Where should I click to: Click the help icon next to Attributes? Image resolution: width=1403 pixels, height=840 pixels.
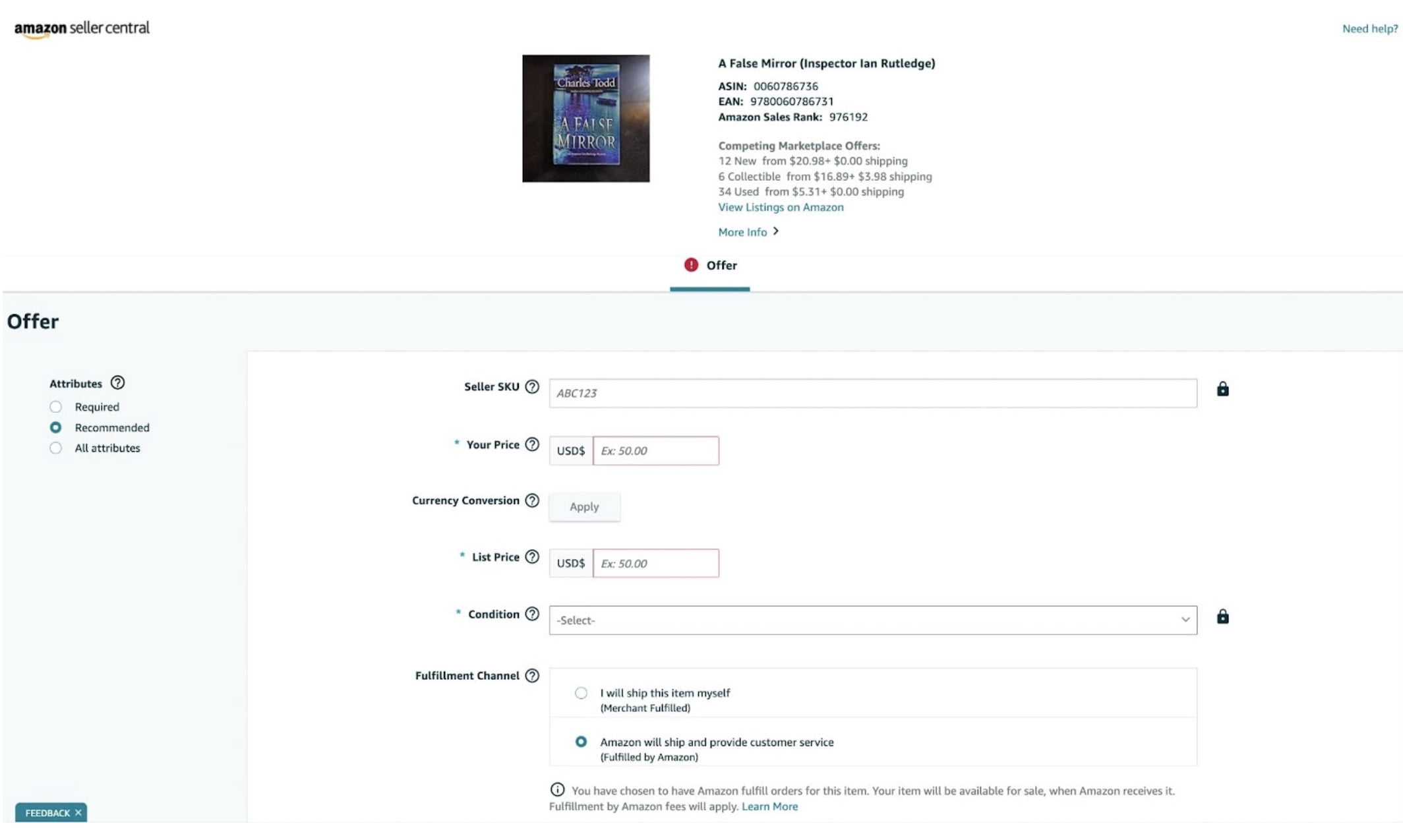118,383
